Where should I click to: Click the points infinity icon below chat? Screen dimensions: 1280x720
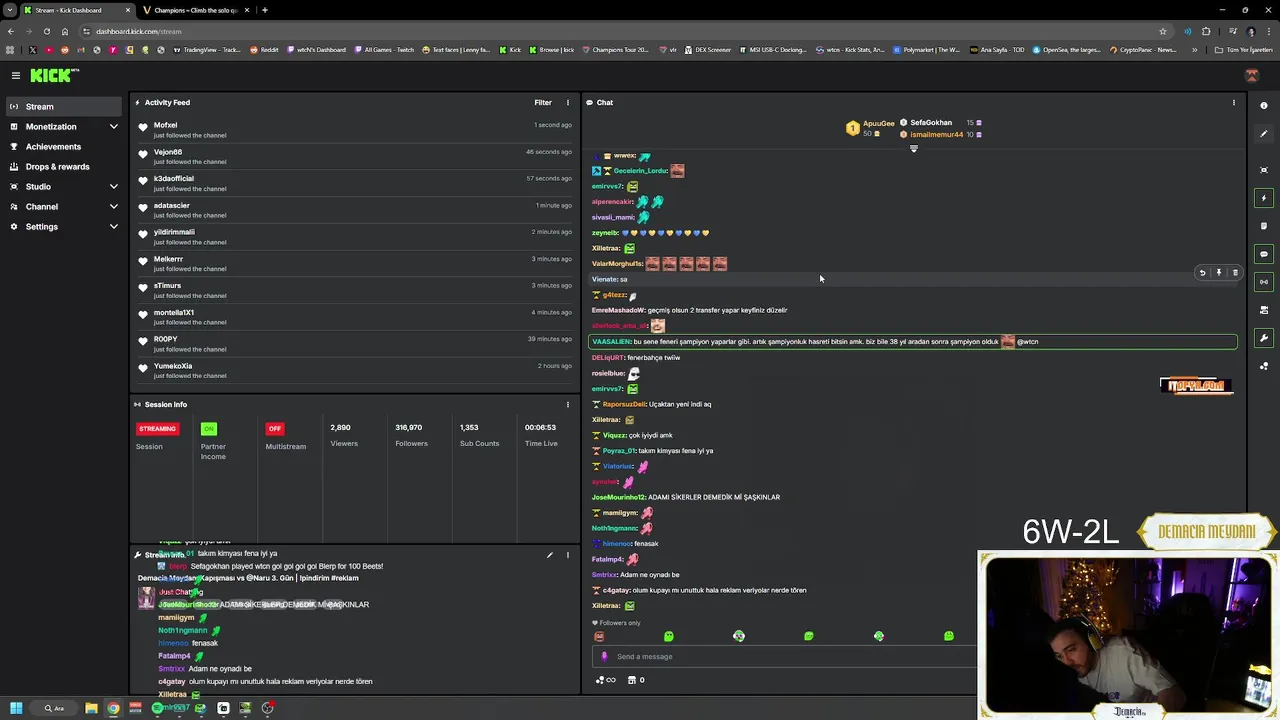coord(605,680)
